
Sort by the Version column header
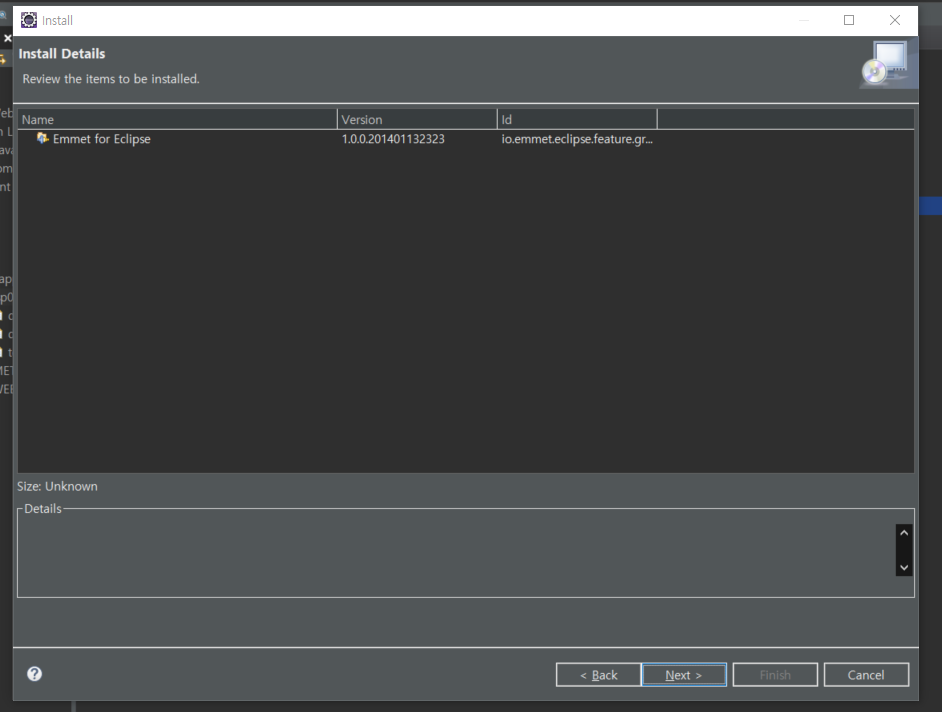click(x=418, y=120)
